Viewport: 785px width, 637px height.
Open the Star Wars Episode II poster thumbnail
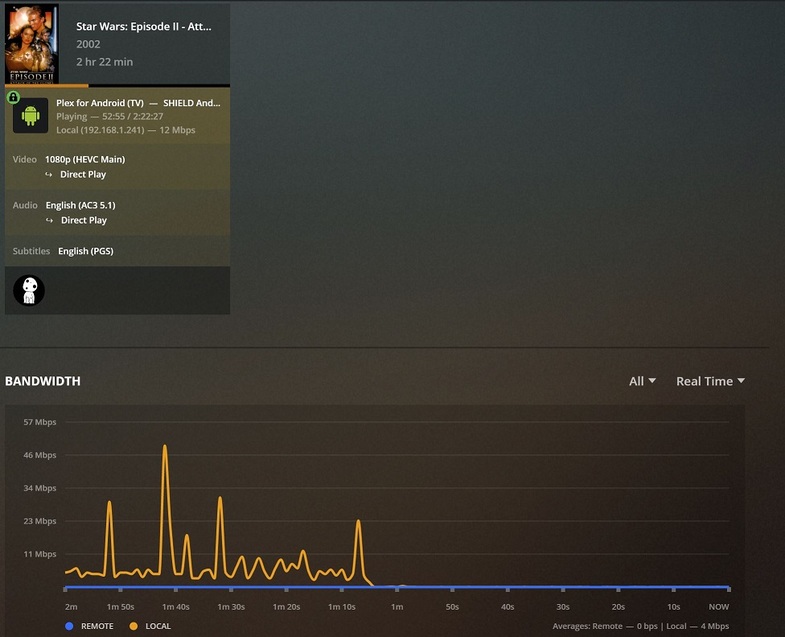pos(32,44)
